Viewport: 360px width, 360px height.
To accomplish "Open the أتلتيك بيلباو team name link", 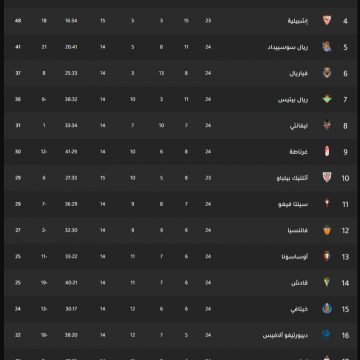I will [292, 178].
